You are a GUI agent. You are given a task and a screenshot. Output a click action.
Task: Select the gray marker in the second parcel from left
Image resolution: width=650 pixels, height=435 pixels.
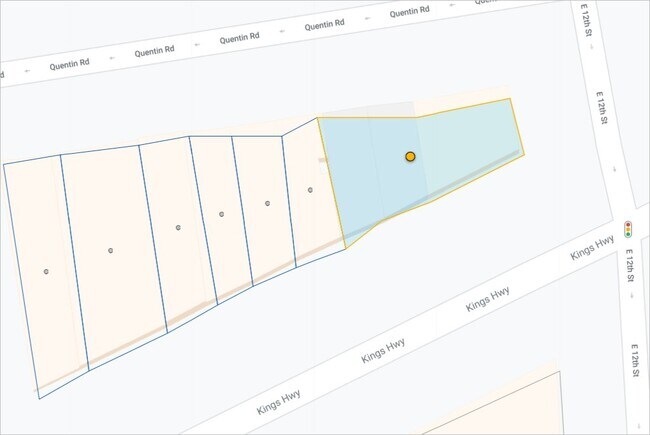point(111,250)
